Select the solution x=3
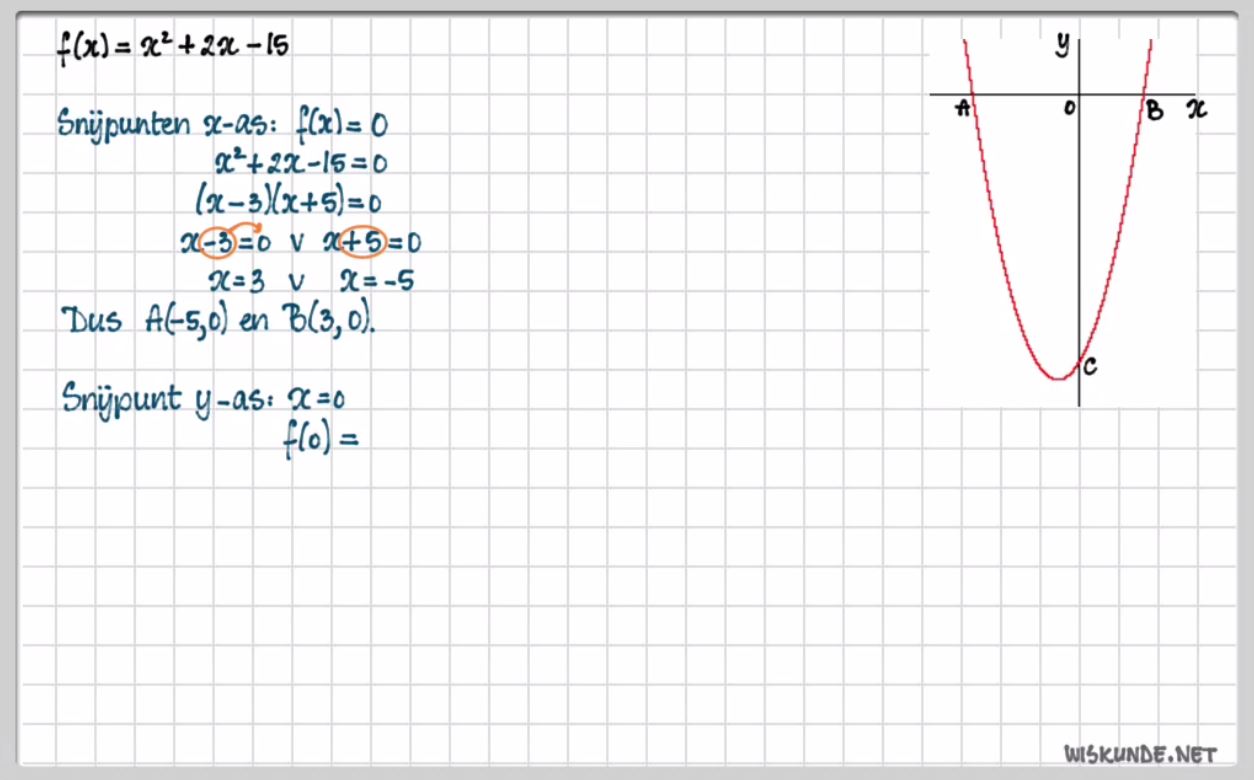1254x780 pixels. (236, 281)
